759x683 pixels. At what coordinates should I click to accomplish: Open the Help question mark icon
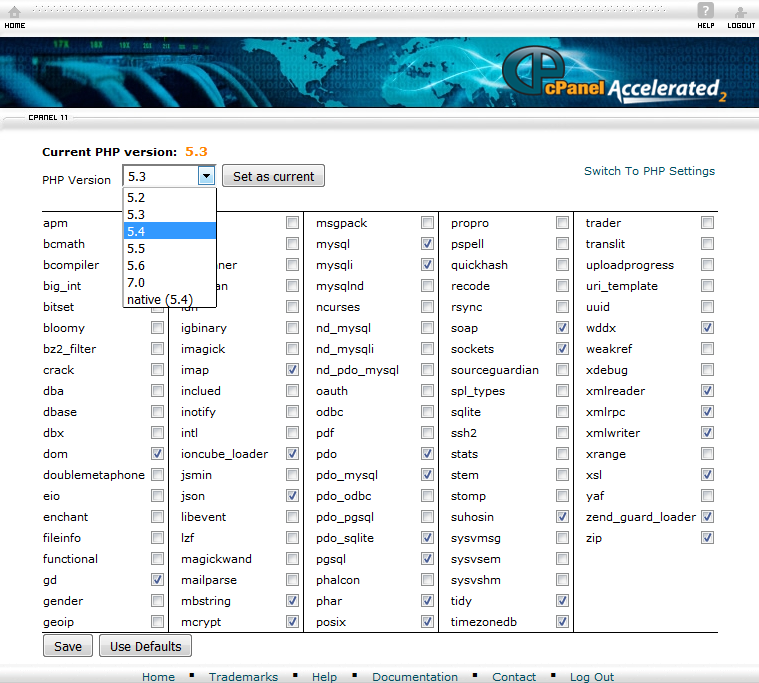(705, 11)
